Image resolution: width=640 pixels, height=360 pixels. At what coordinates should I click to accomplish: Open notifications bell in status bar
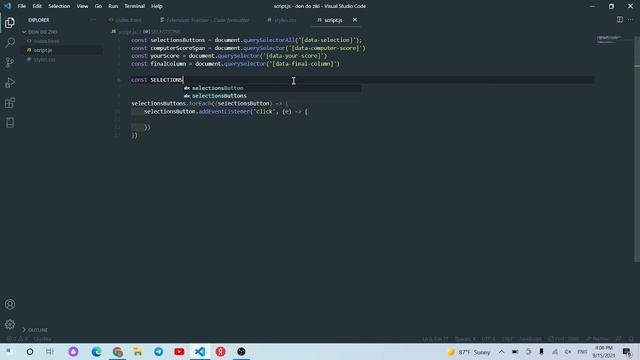click(x=631, y=339)
